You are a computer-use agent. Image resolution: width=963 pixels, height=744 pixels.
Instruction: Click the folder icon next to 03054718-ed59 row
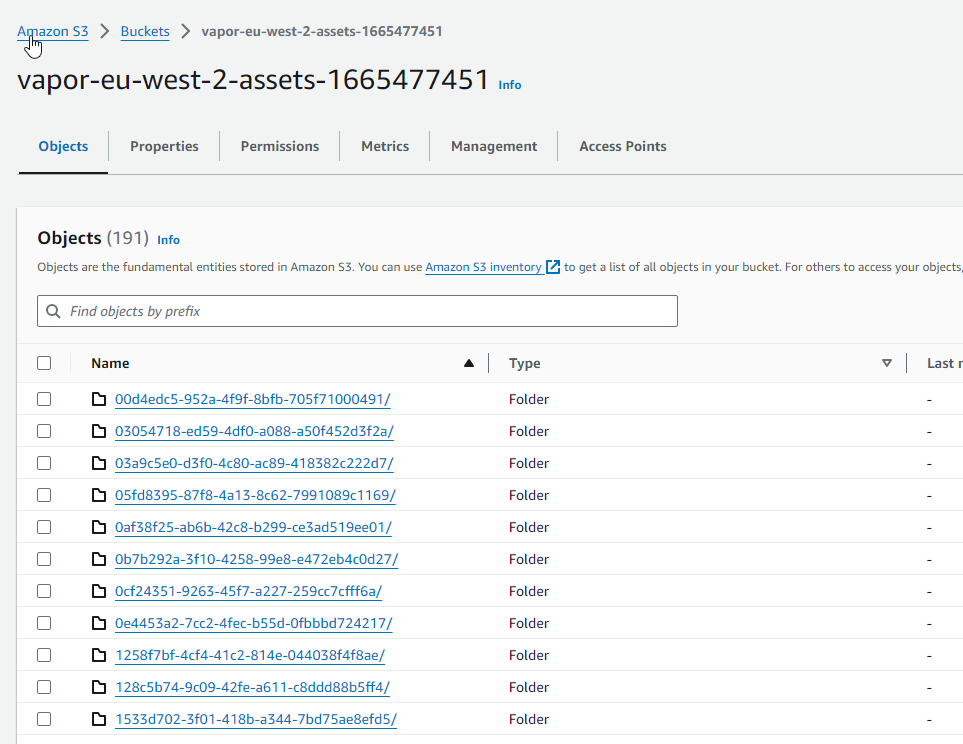[98, 431]
